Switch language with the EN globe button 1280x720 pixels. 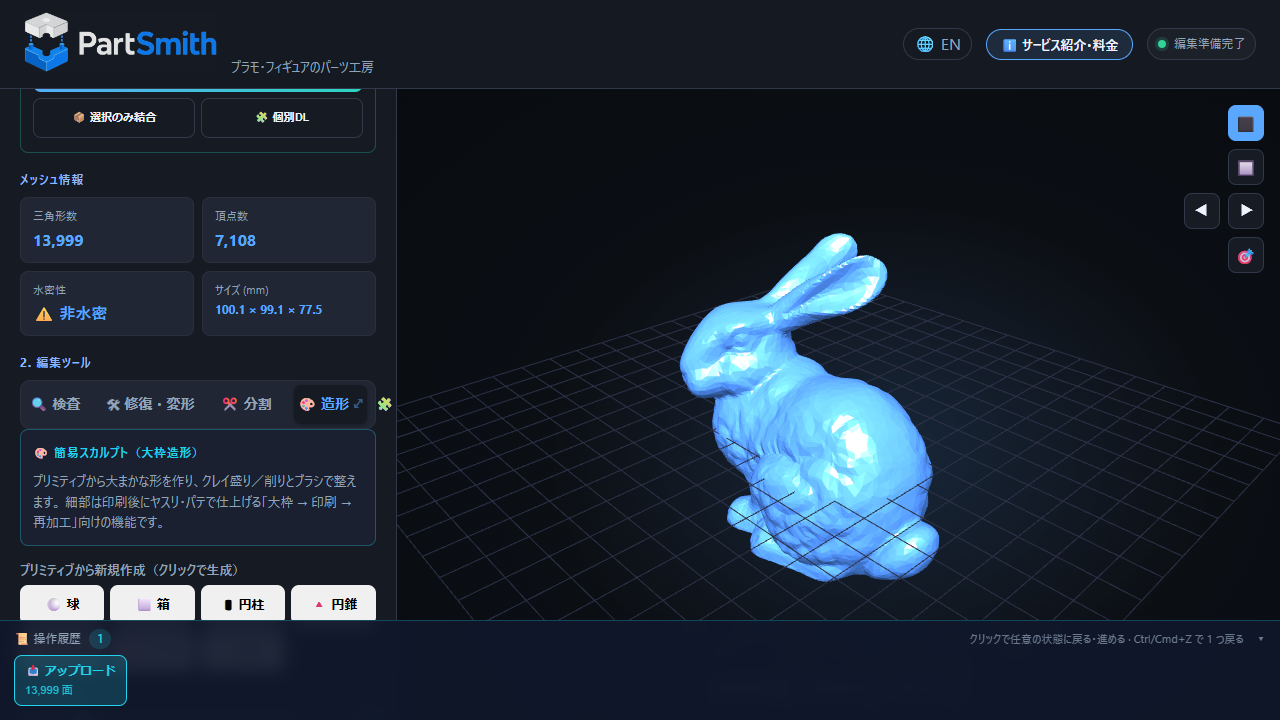pyautogui.click(x=937, y=44)
